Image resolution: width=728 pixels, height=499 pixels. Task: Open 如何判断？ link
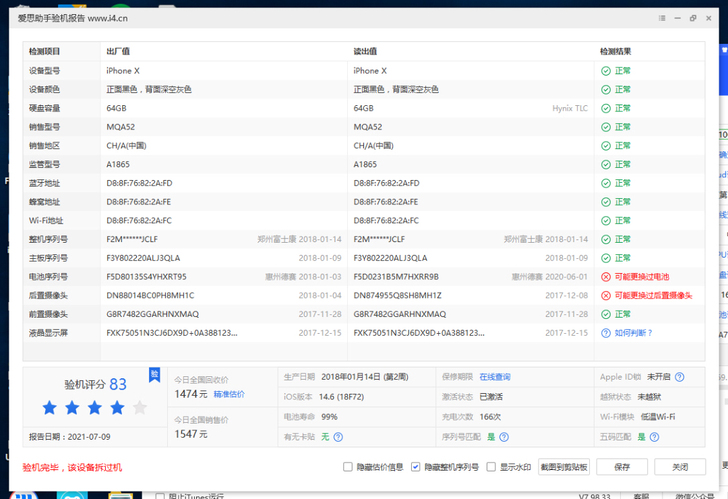coord(634,333)
